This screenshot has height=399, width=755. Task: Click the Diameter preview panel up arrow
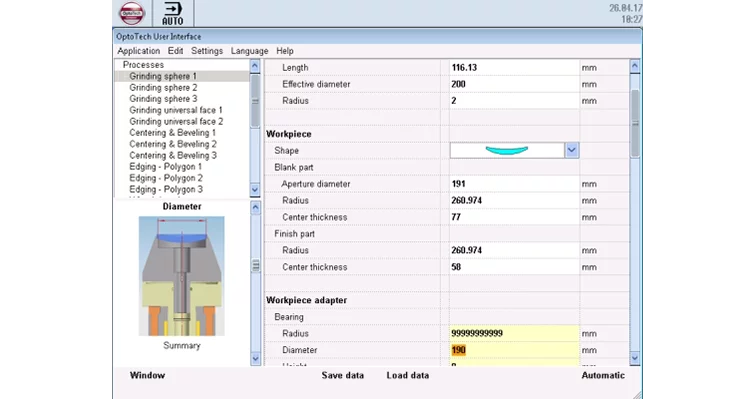(255, 208)
